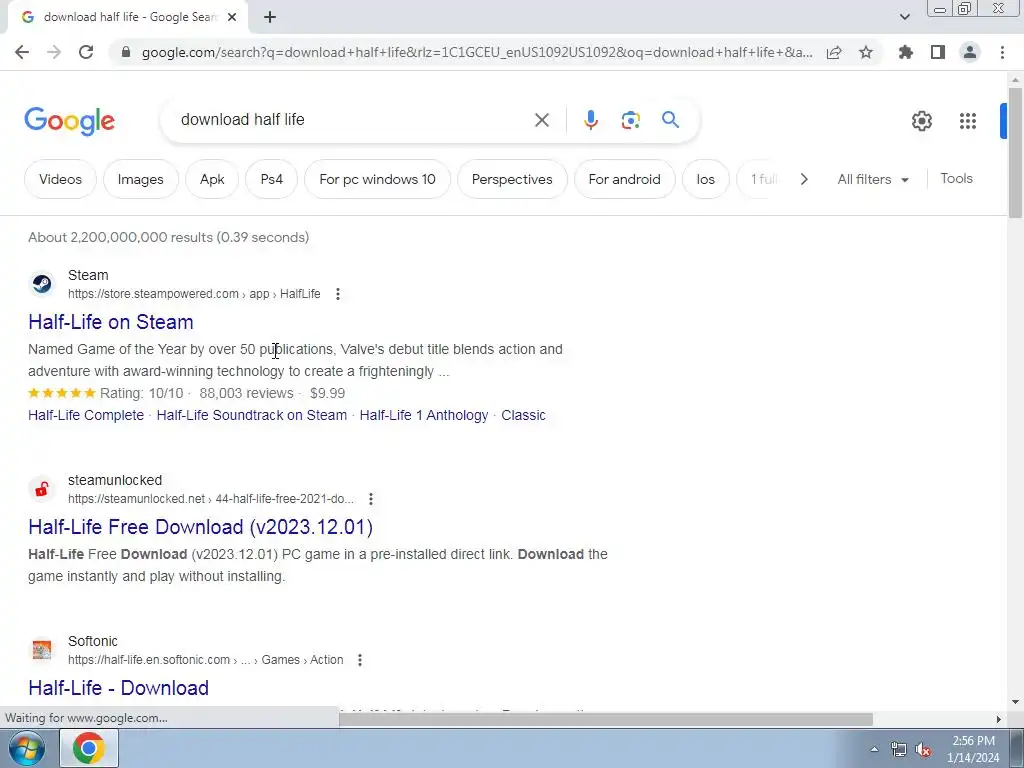Click the Google logo
This screenshot has width=1024, height=768.
[69, 121]
